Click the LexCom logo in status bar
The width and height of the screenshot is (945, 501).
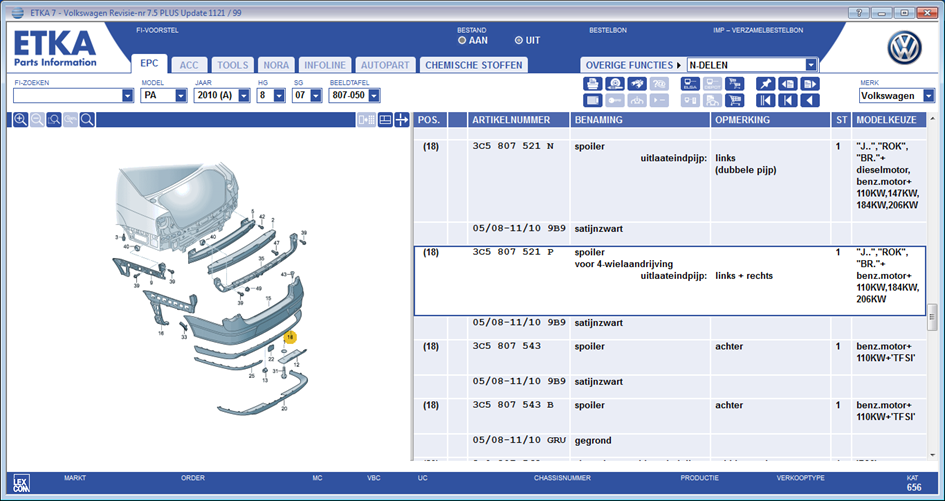point(21,484)
